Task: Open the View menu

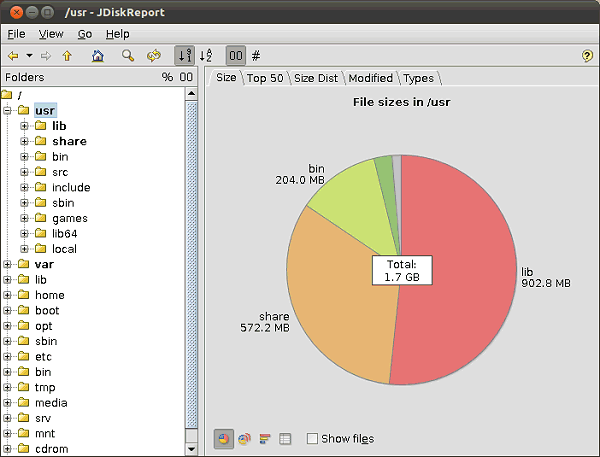Action: pyautogui.click(x=51, y=34)
